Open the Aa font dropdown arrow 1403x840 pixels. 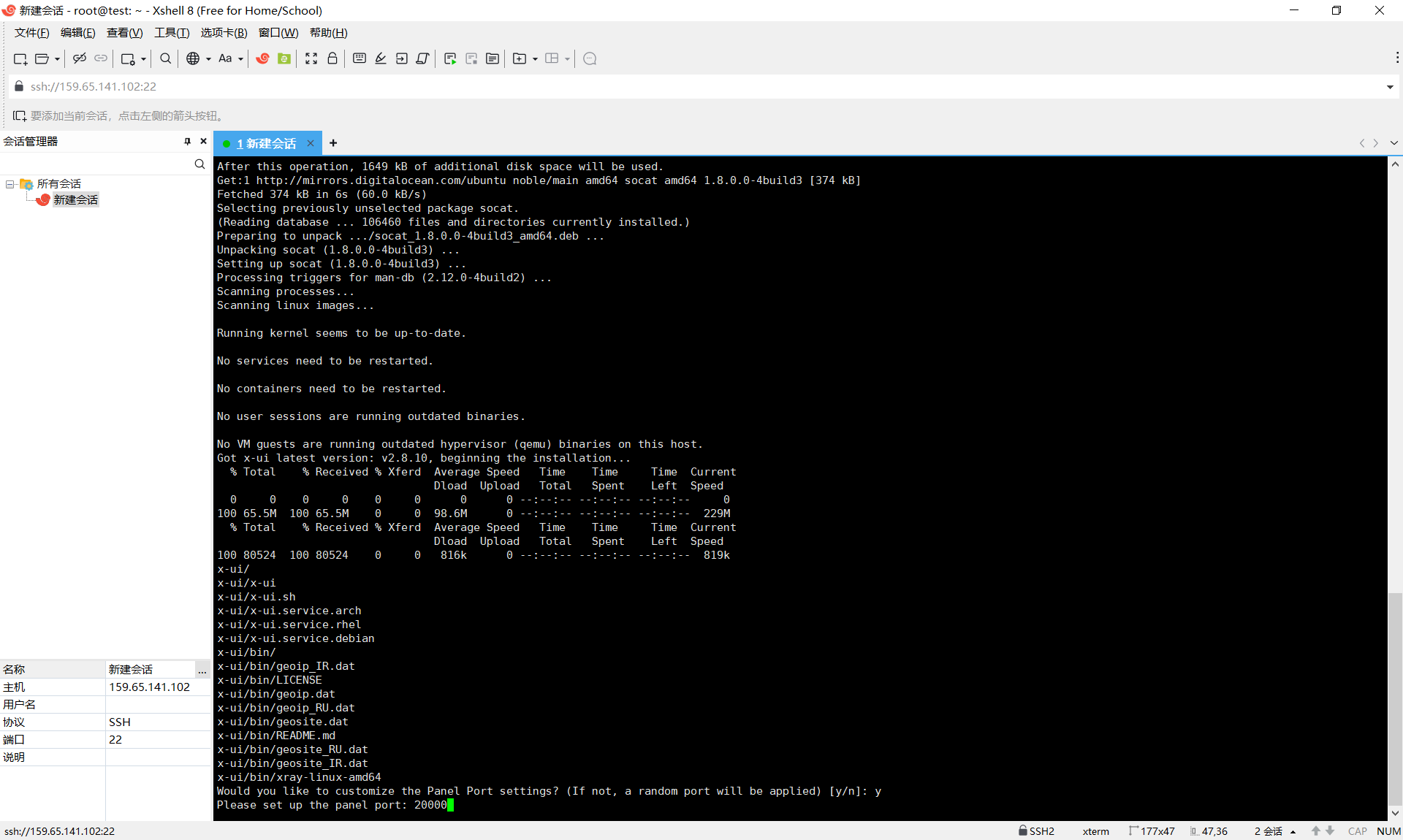point(240,59)
